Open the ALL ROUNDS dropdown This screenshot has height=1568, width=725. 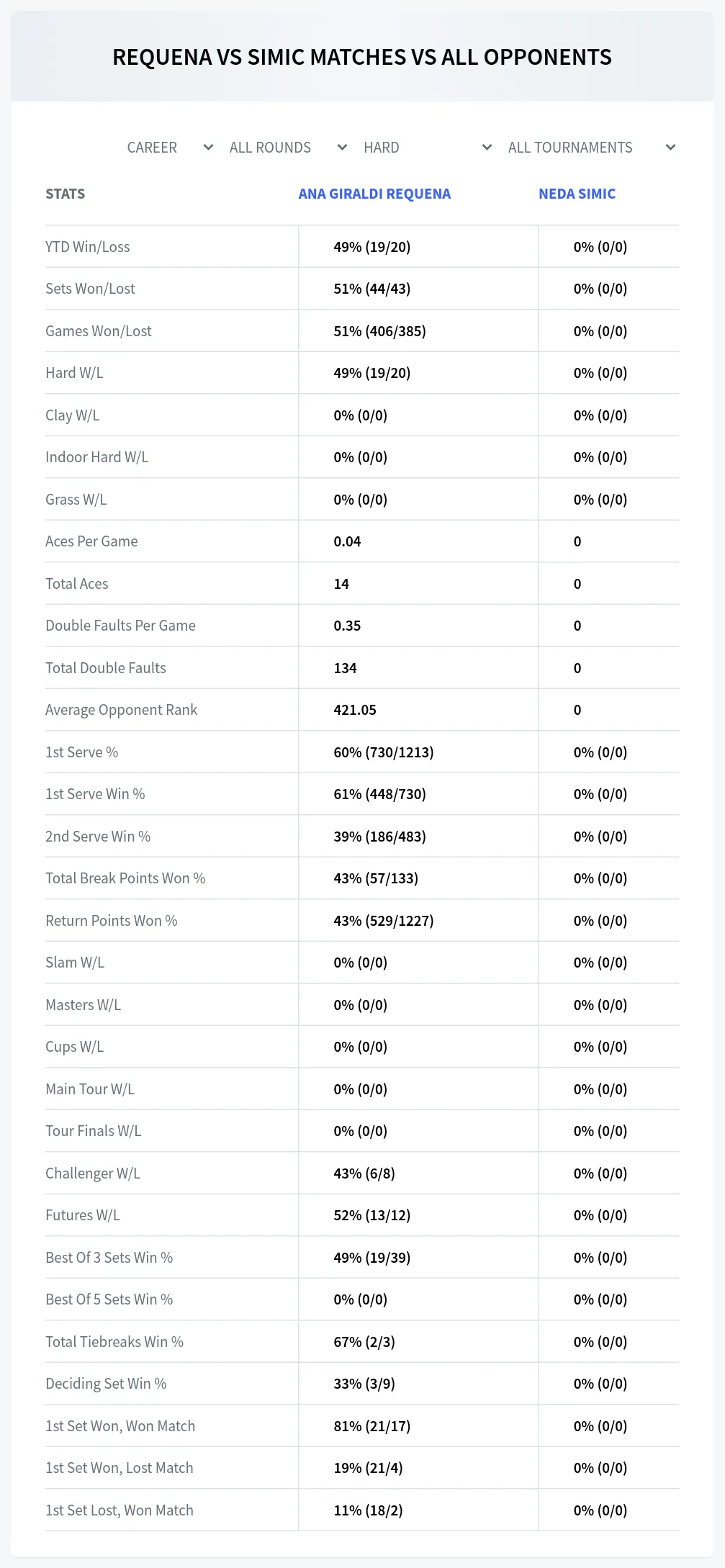pyautogui.click(x=288, y=148)
